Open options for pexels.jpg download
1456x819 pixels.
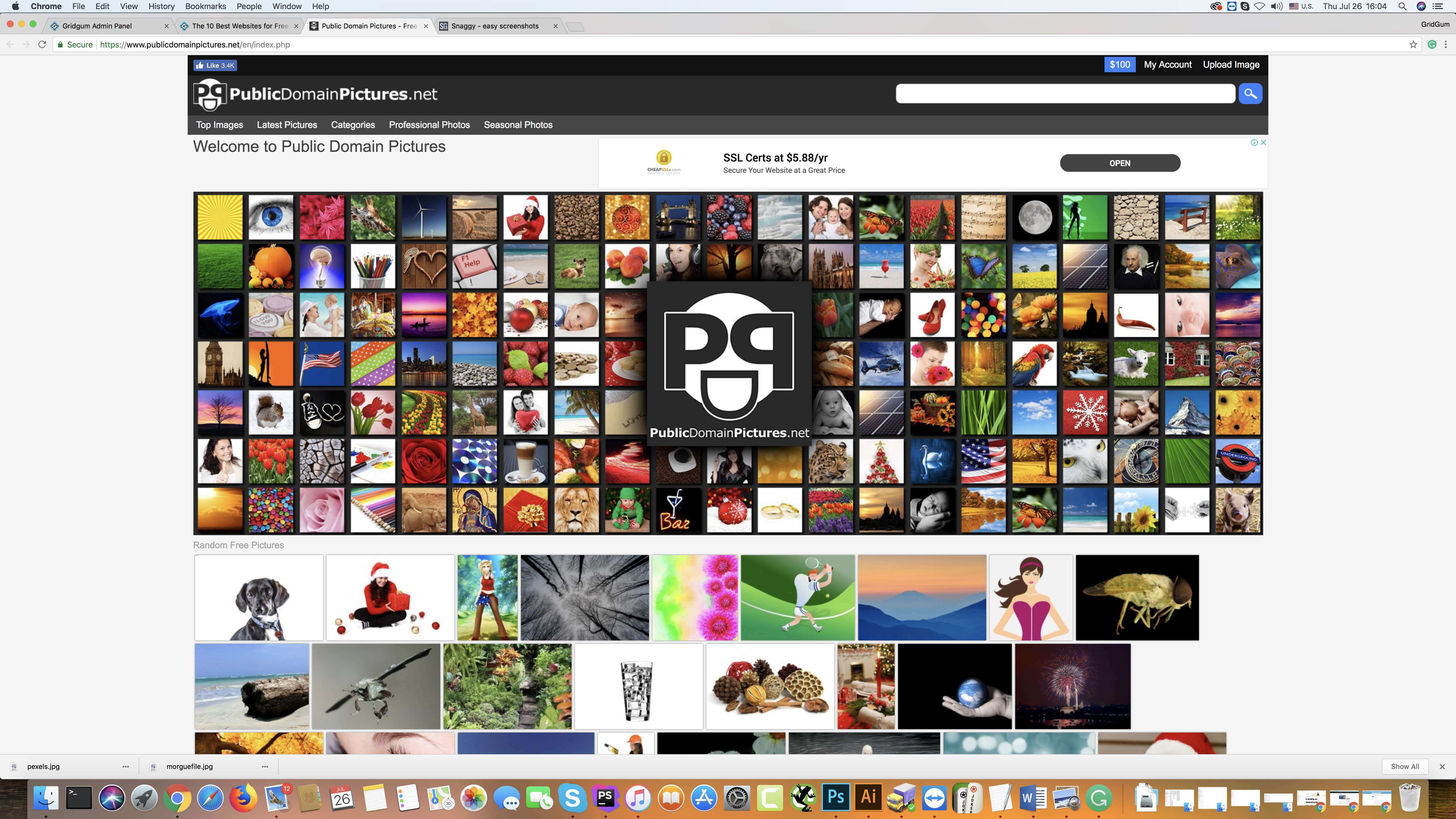tap(125, 766)
